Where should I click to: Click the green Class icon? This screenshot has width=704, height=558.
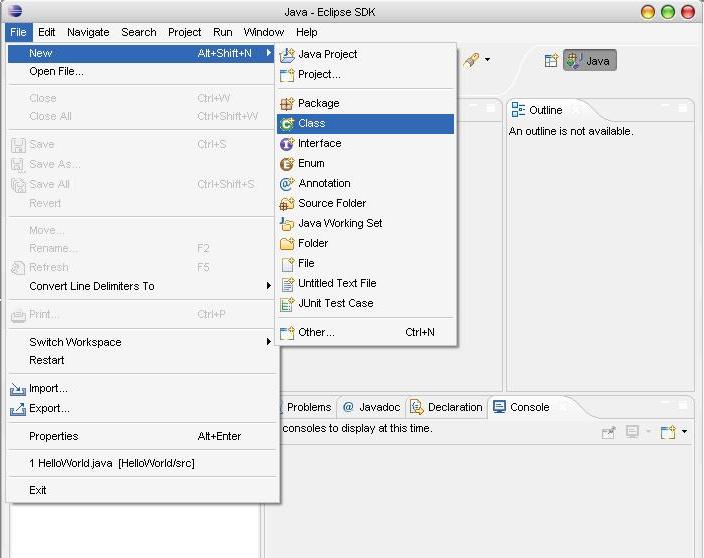tap(287, 124)
